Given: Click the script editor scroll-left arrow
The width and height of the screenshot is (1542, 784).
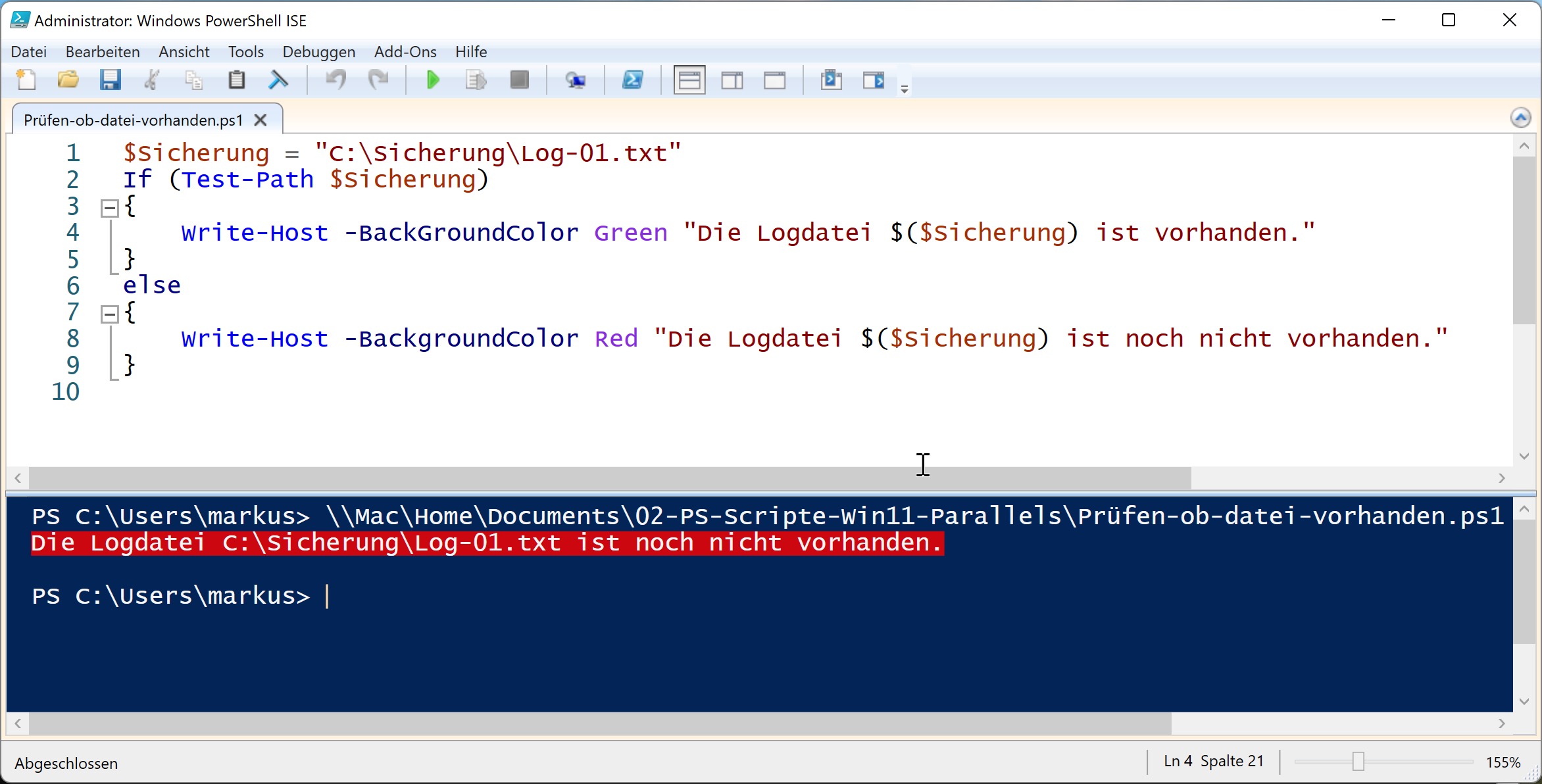Looking at the screenshot, I should pos(18,478).
